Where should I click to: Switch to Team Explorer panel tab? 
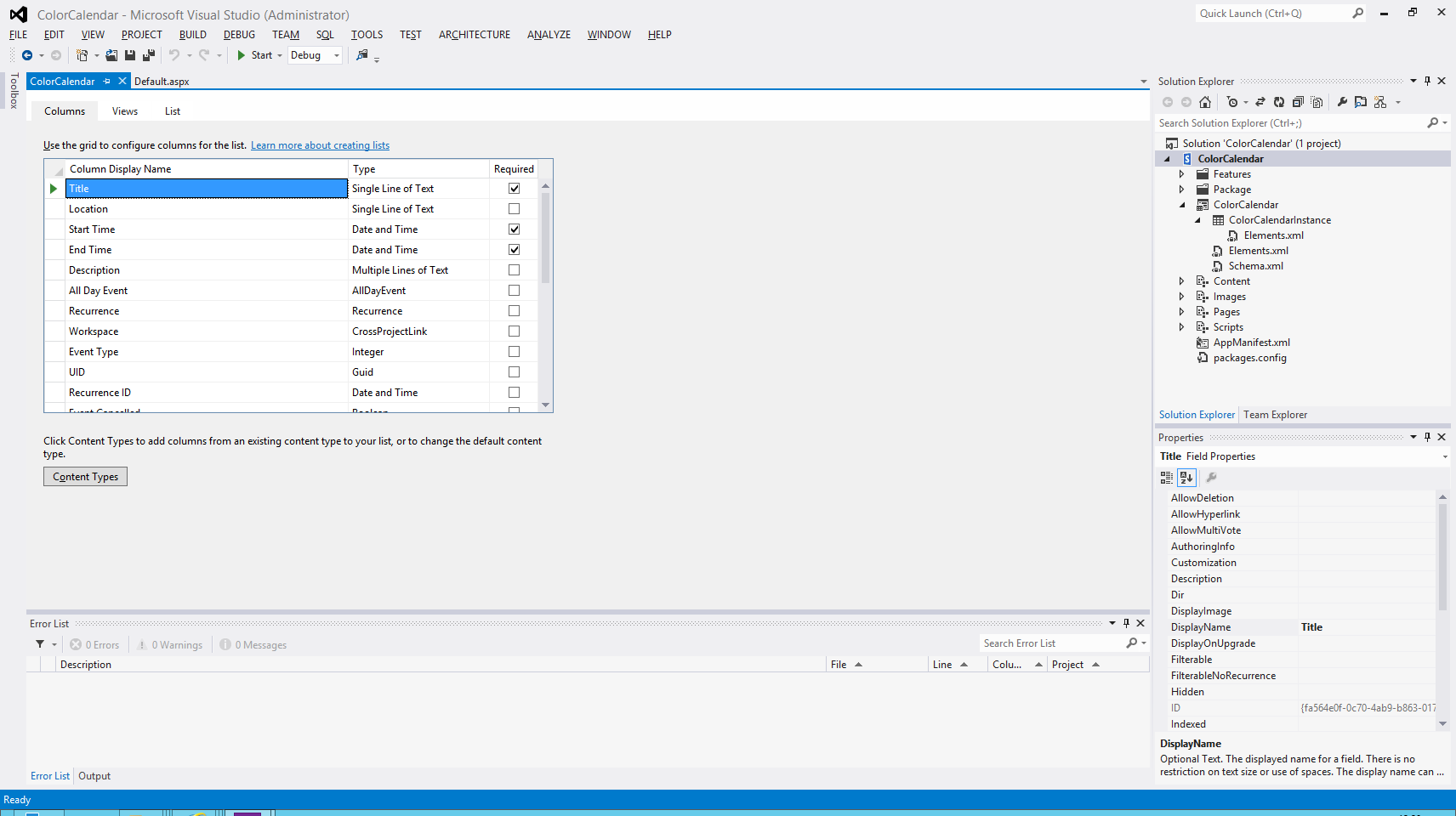[1275, 415]
